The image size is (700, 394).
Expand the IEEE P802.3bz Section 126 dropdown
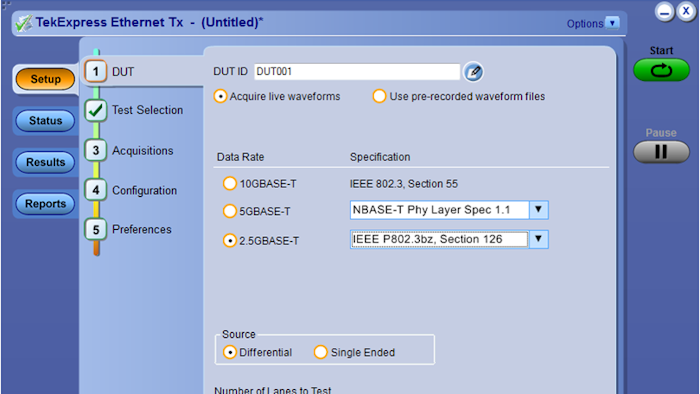coord(538,240)
